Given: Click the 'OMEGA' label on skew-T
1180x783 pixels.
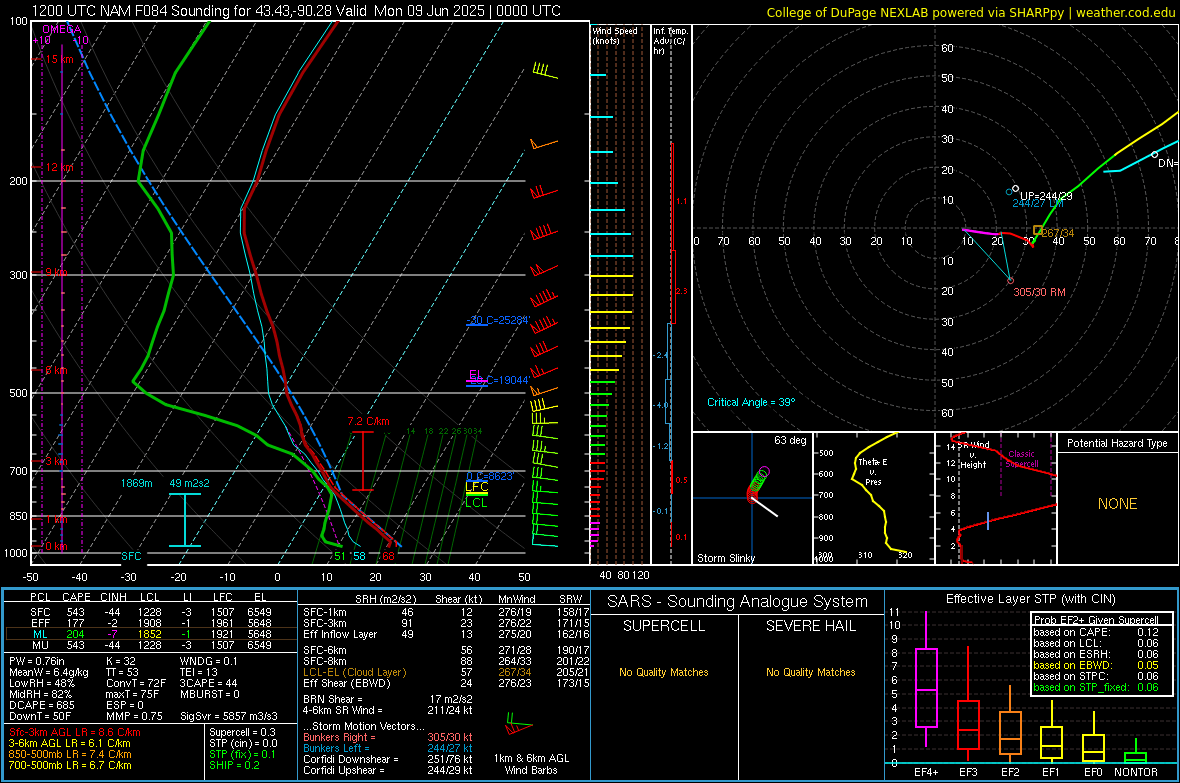Looking at the screenshot, I should 62,29.
